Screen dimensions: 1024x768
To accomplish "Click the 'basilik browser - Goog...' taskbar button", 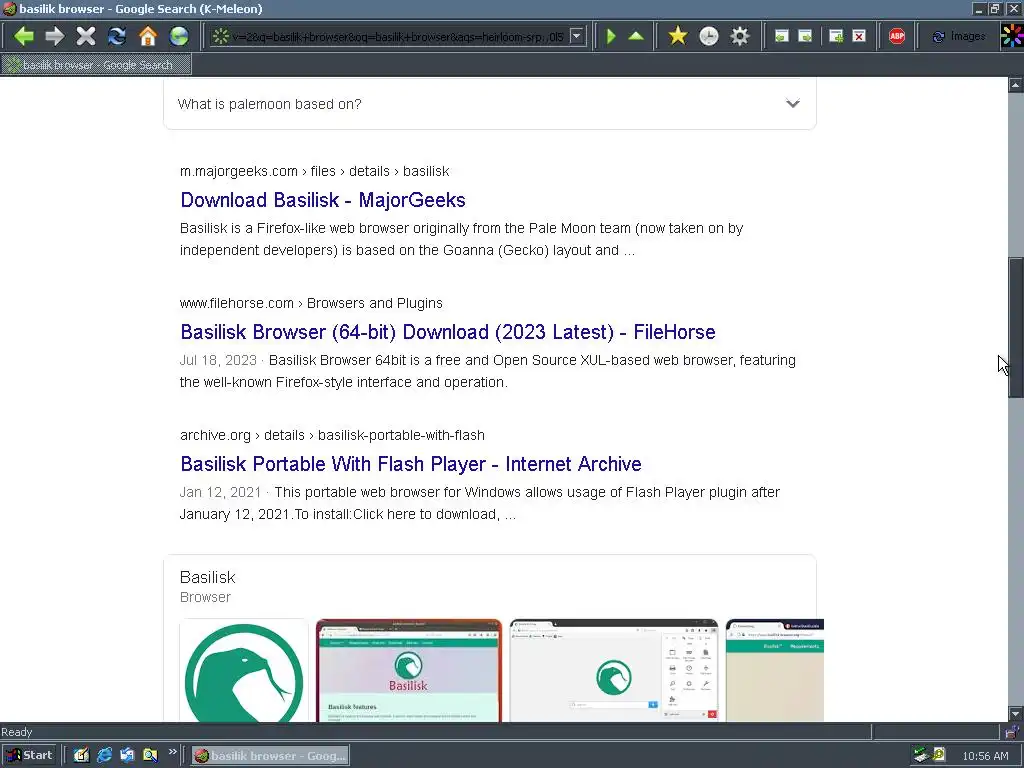I will pos(271,756).
